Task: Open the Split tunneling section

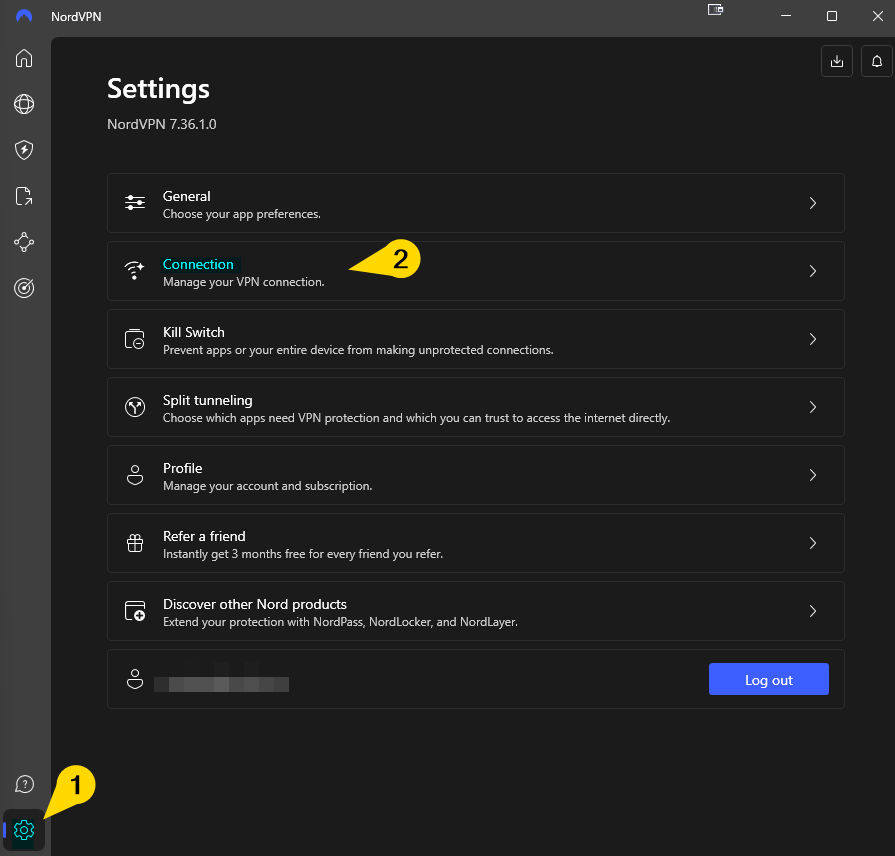Action: point(475,407)
